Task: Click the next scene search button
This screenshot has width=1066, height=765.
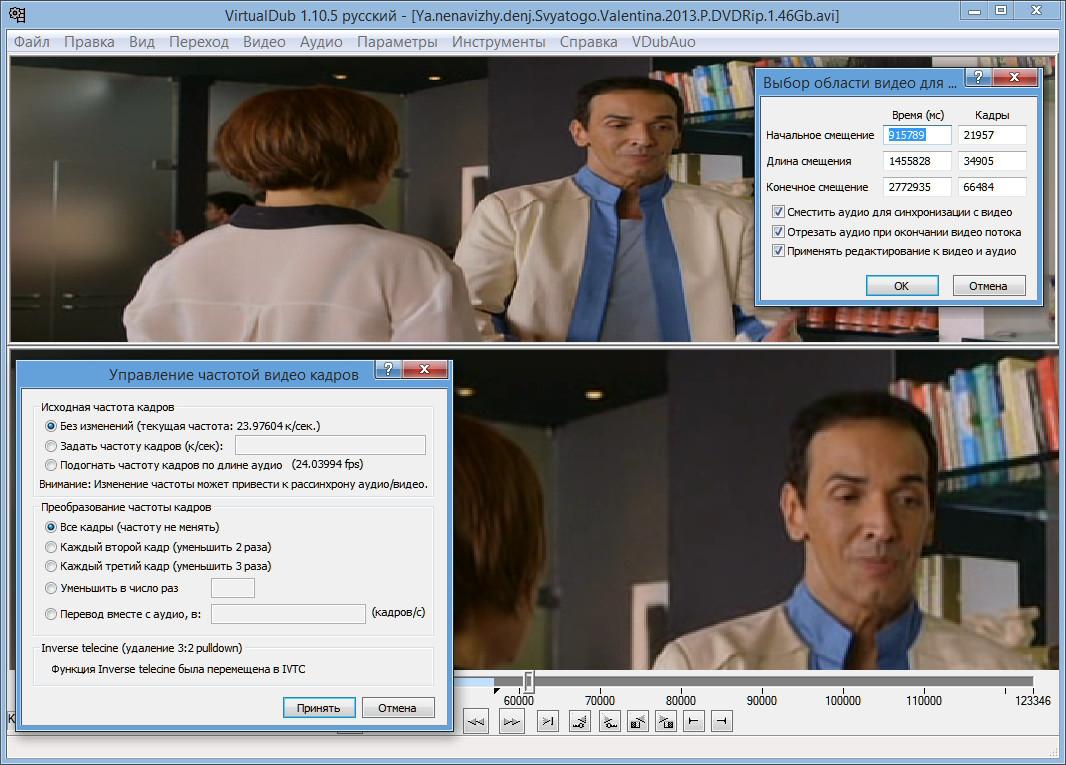Action: (x=665, y=722)
